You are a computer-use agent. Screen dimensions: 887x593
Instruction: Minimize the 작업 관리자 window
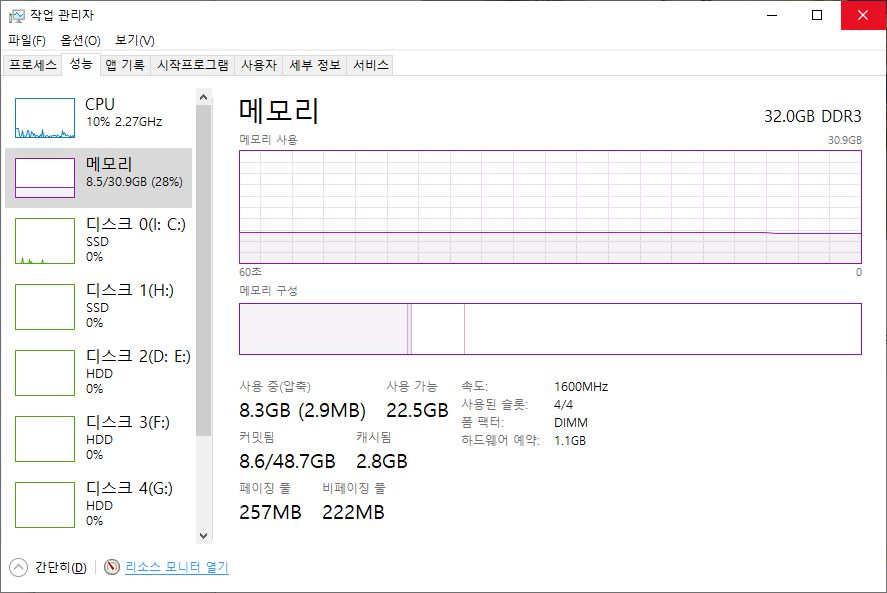[772, 15]
